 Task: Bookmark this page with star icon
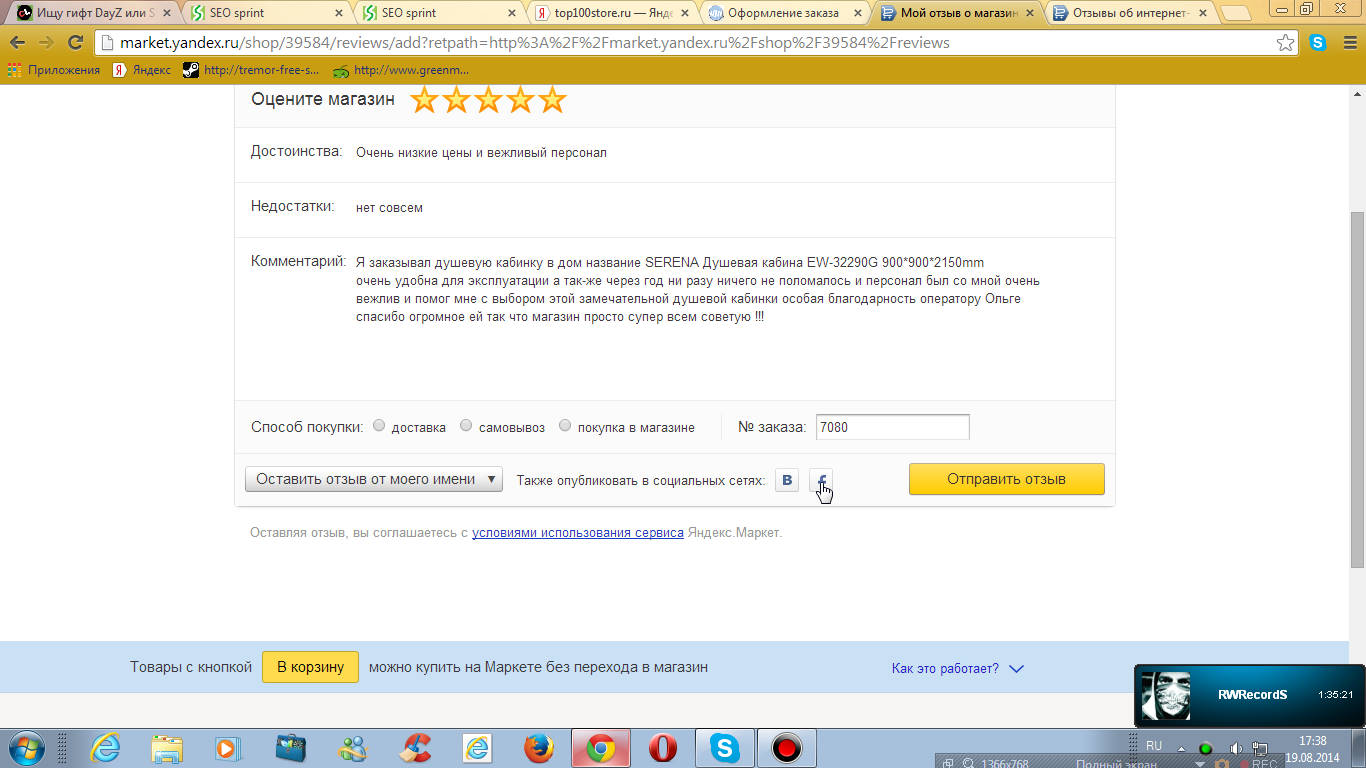(x=1285, y=43)
